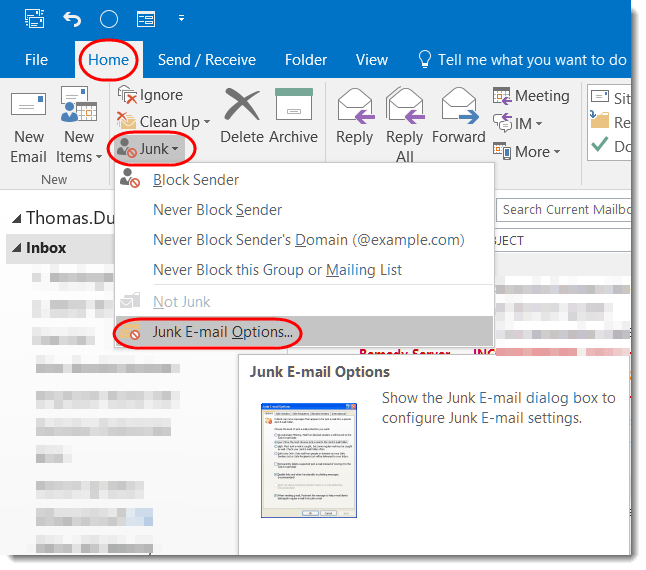Viewport: 646px width, 570px height.
Task: Click the reading pane layout icon in title bar
Action: point(146,19)
